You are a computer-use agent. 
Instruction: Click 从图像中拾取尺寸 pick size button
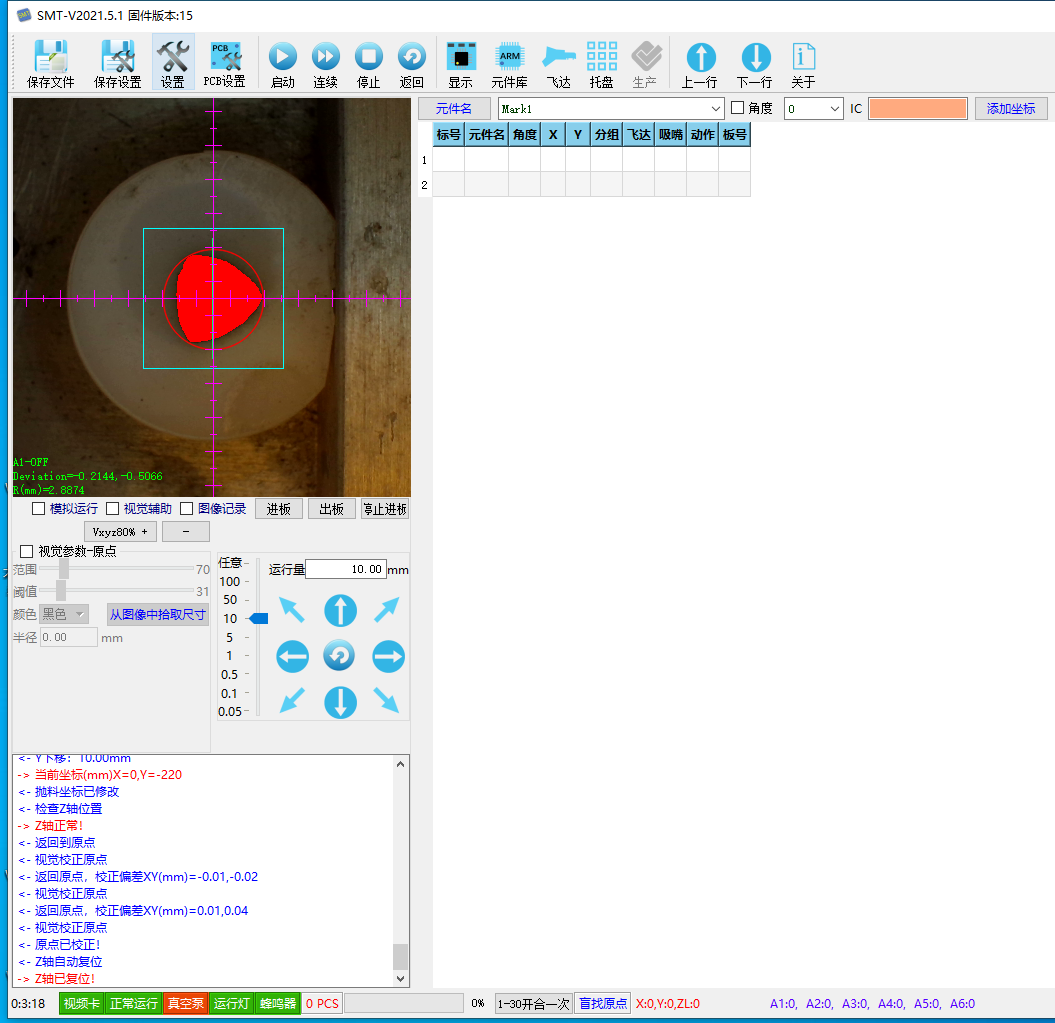click(157, 614)
